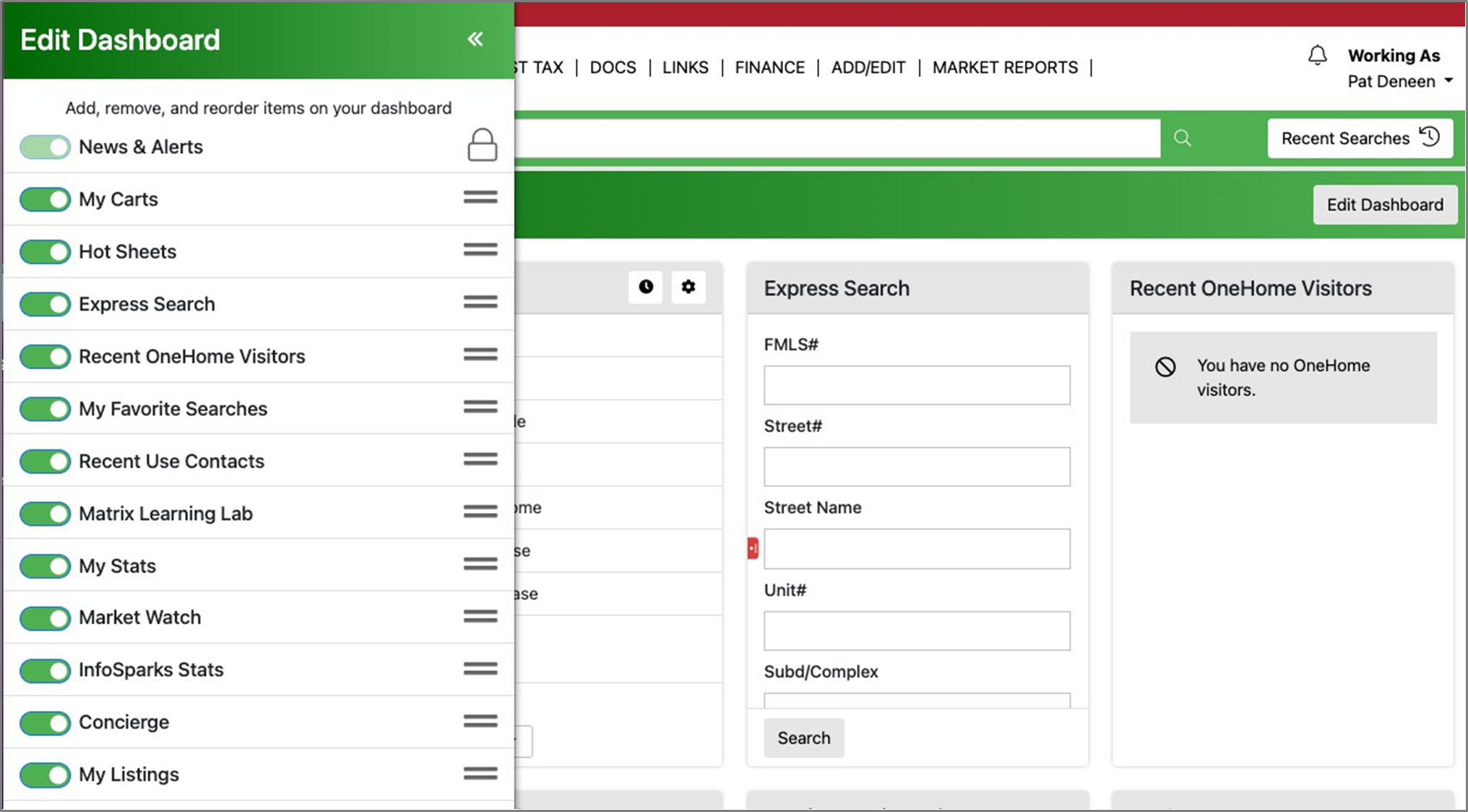Open the ADD/EDIT menu

click(x=868, y=67)
